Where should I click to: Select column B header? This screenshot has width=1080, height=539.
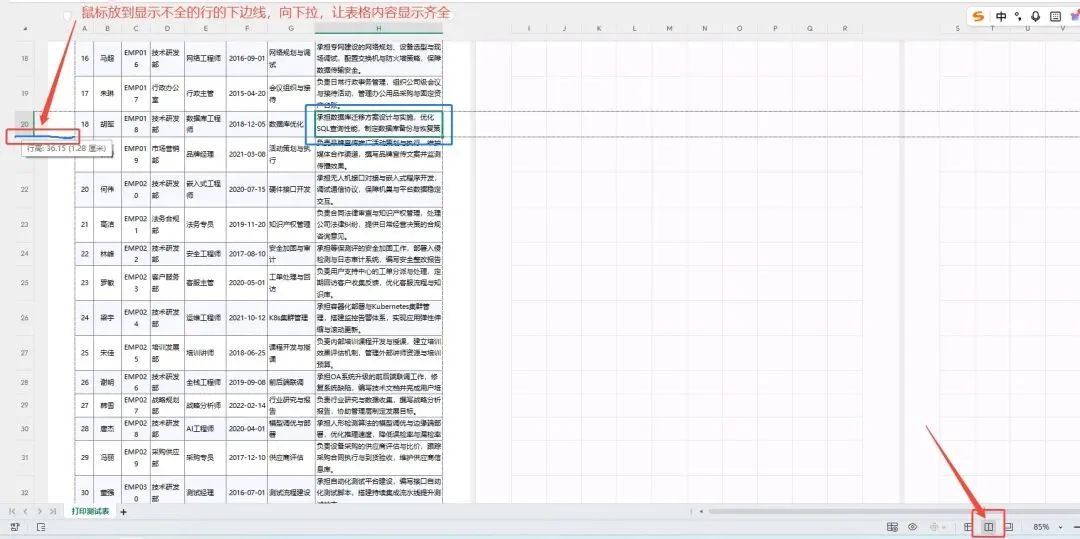pos(107,28)
